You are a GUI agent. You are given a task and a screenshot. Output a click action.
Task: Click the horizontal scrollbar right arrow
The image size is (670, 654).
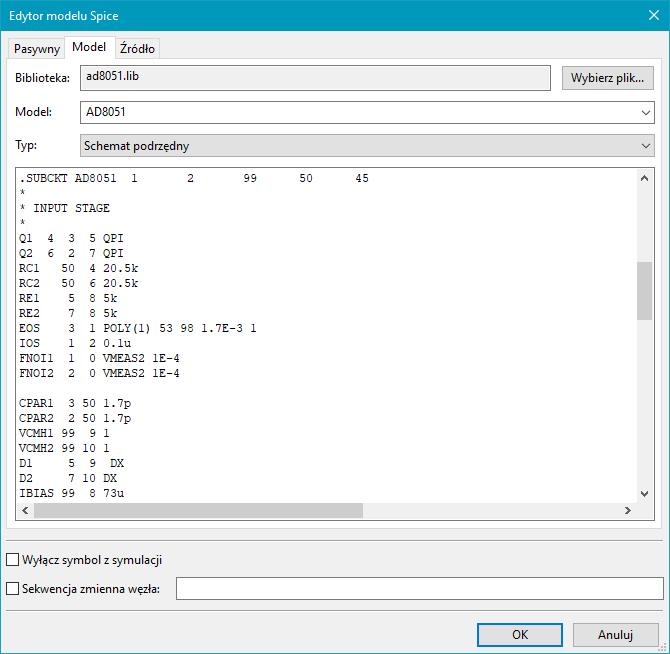(x=627, y=510)
